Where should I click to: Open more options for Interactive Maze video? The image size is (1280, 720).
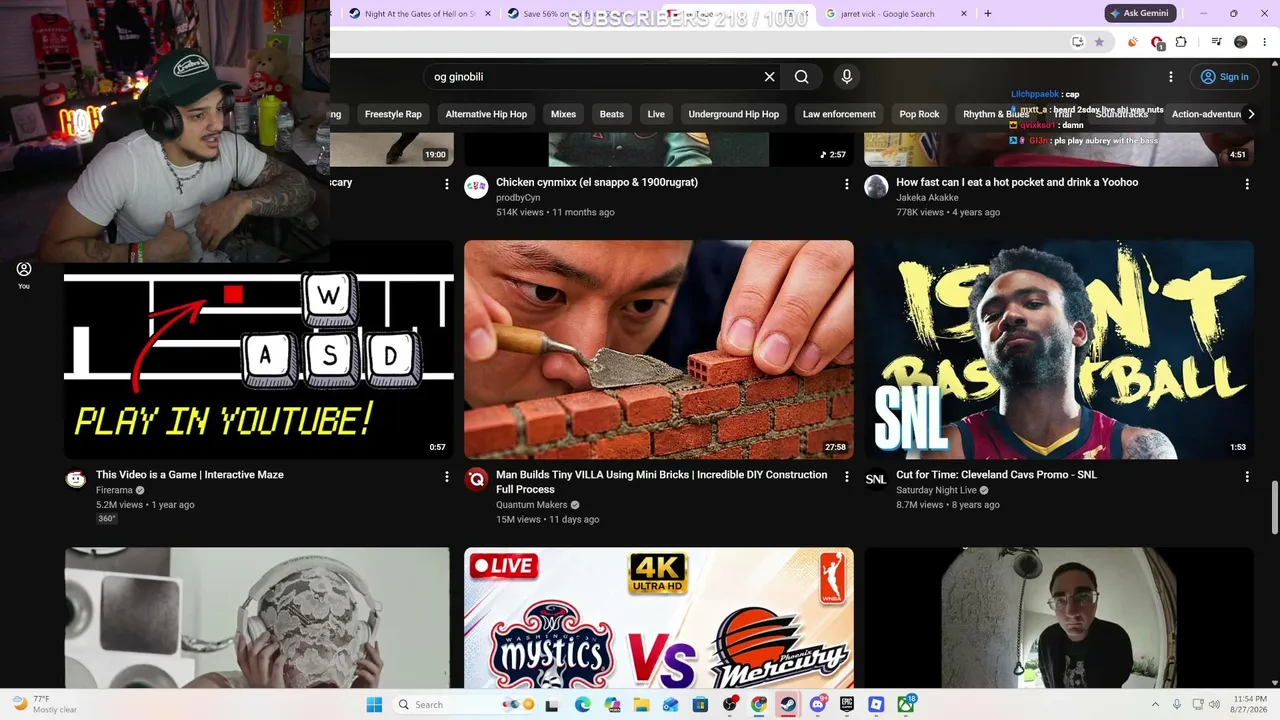point(447,477)
